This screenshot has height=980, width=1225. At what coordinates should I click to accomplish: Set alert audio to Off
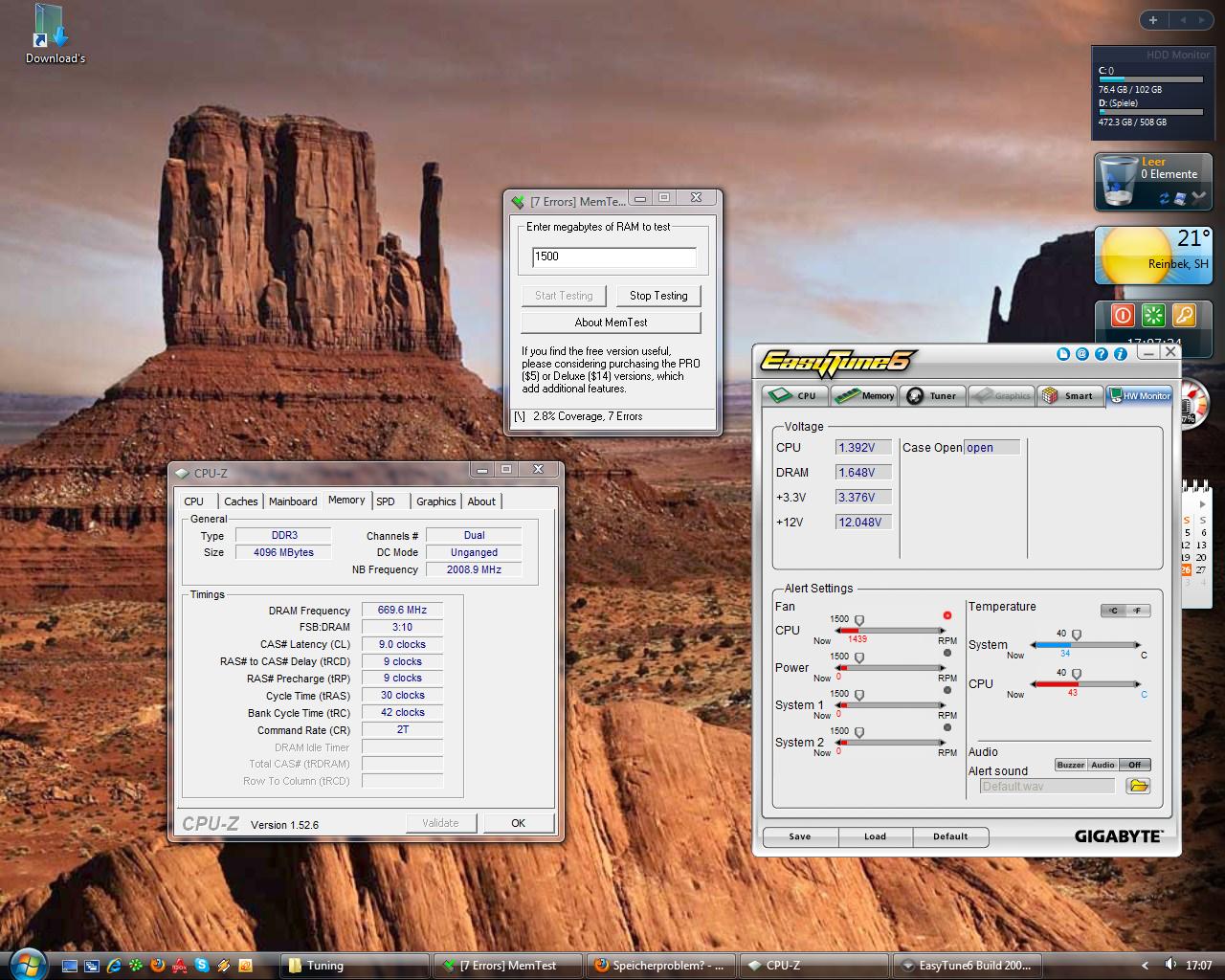(x=1134, y=765)
